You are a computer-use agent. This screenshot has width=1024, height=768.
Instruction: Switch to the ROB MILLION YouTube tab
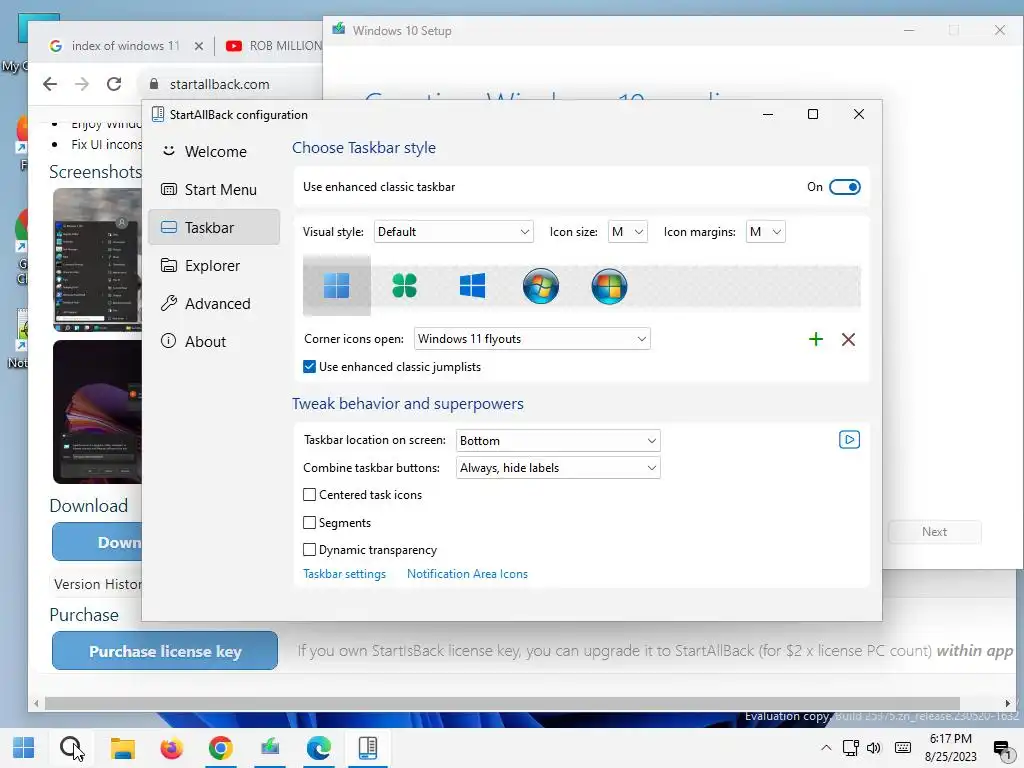tap(274, 46)
